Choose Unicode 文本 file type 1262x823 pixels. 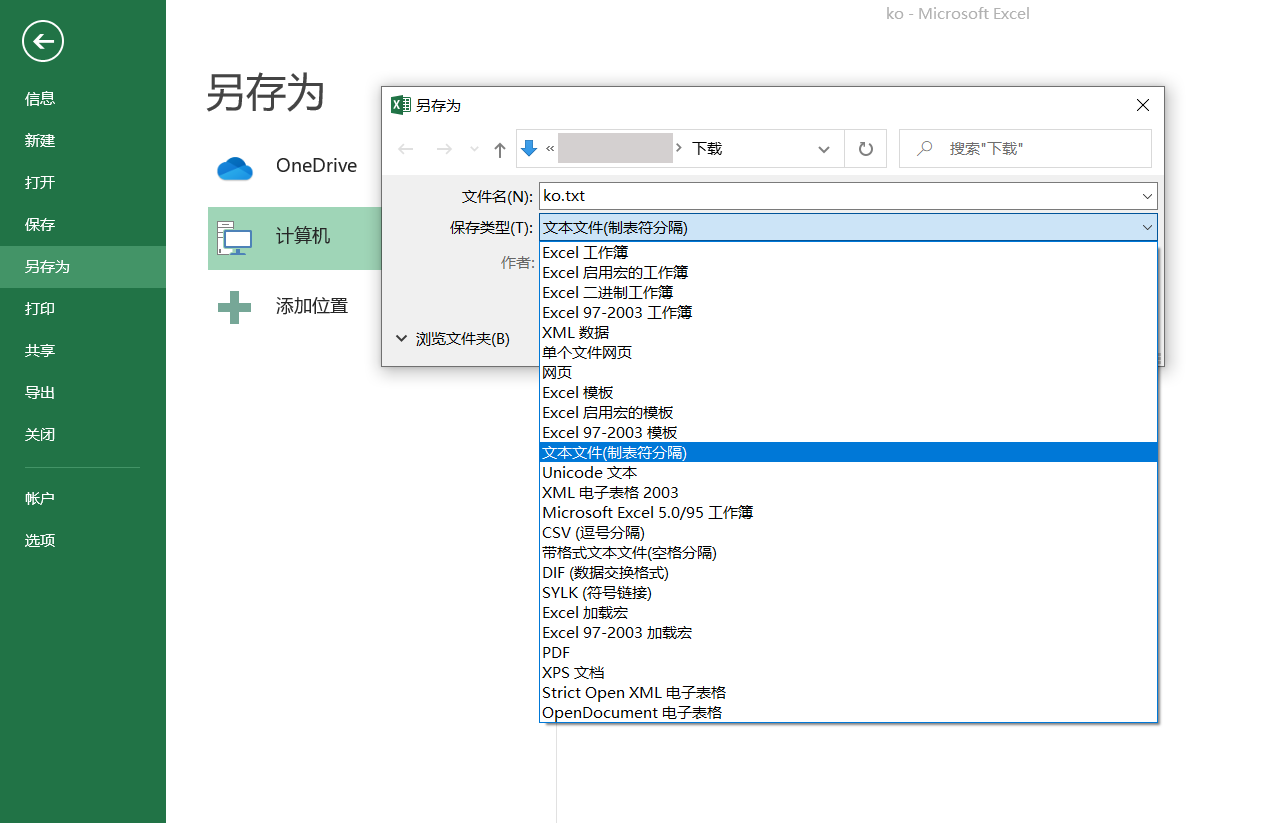[848, 473]
